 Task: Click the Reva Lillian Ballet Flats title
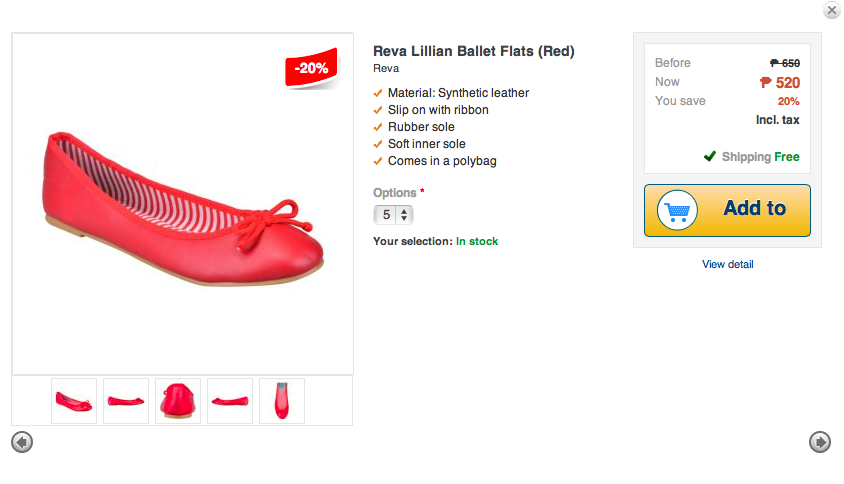point(474,51)
